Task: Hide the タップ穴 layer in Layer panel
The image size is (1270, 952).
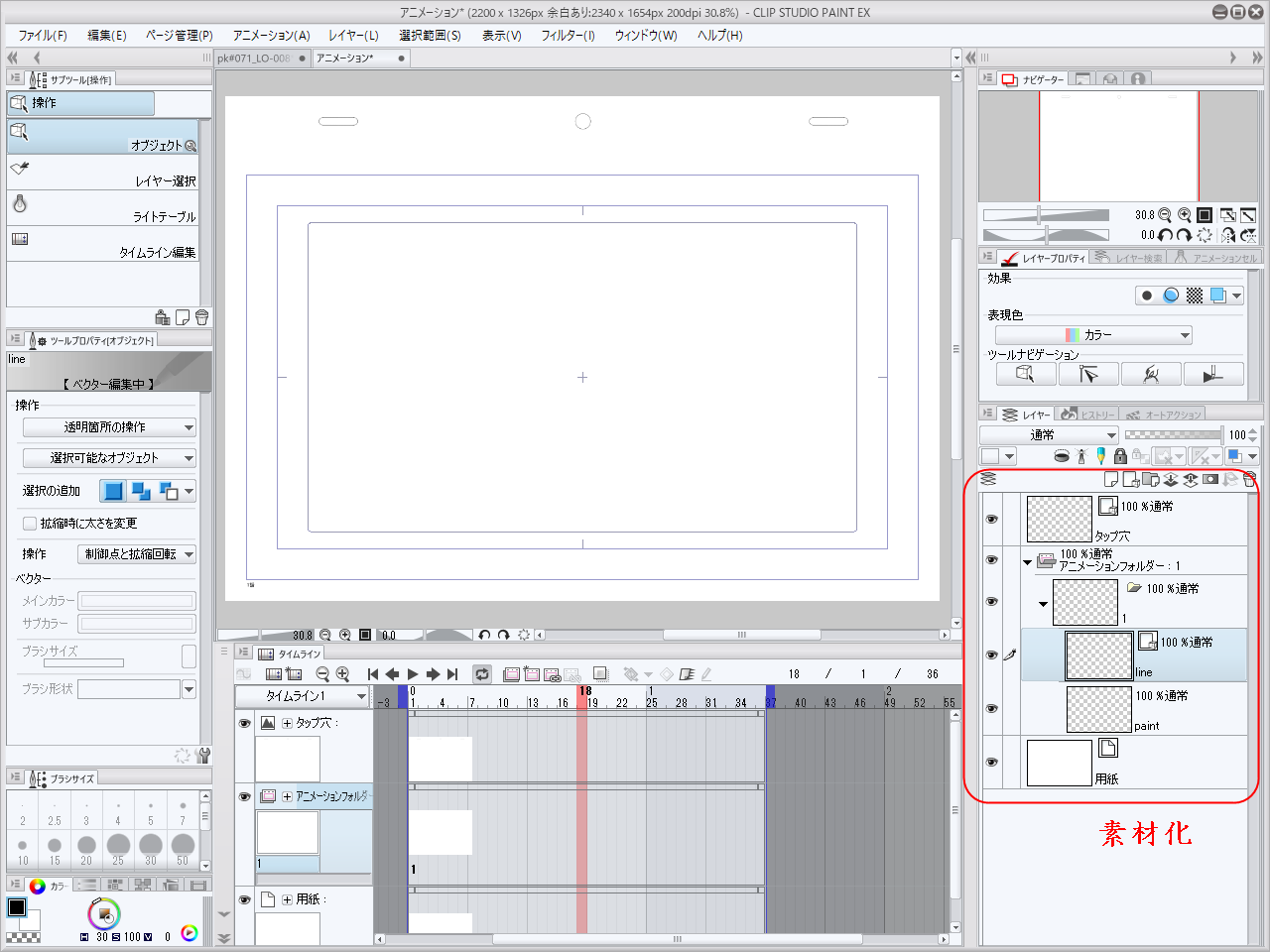Action: [x=991, y=520]
